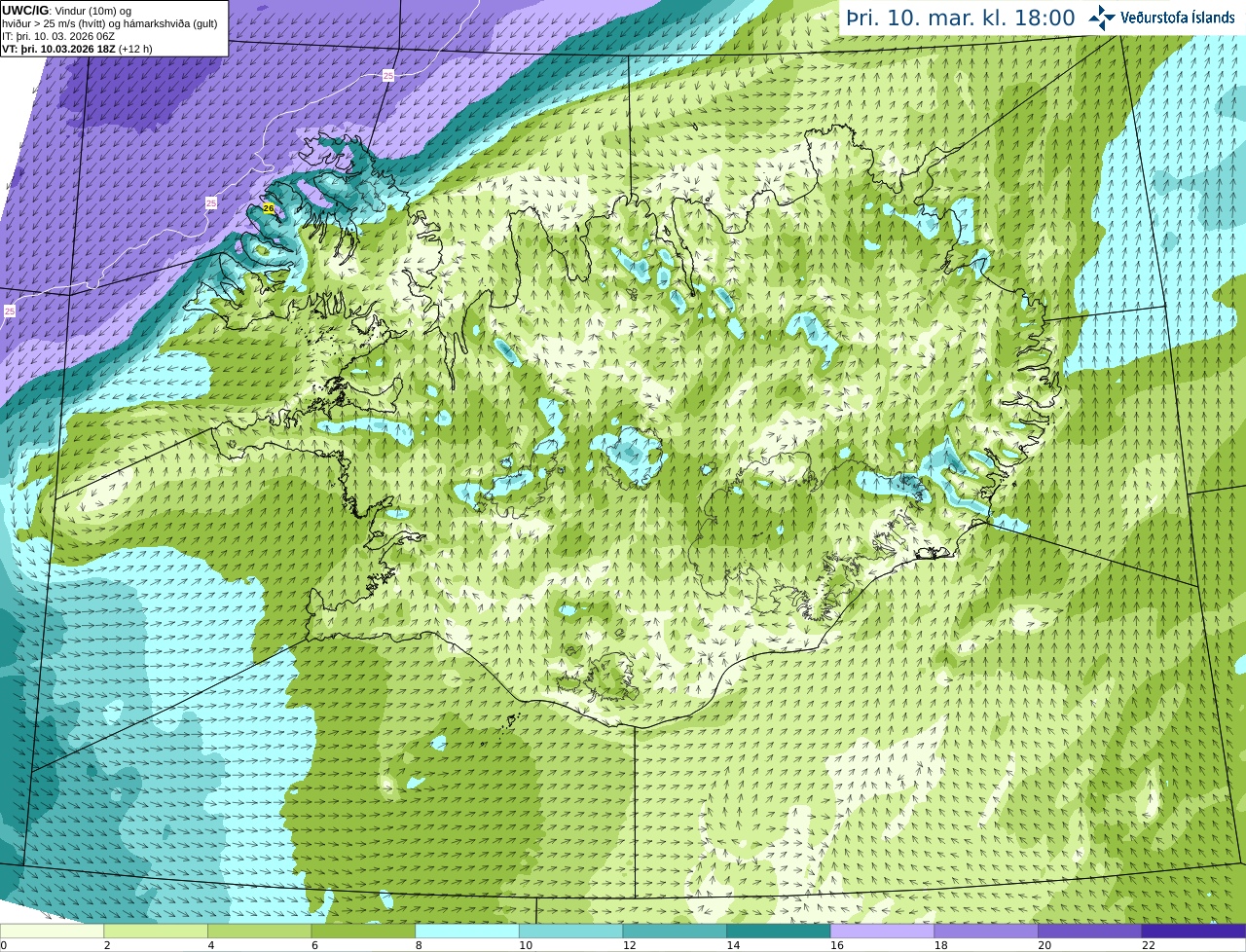Viewport: 1246px width, 952px height.
Task: Click the 25 contour label on the map's left edge
Action: [10, 311]
